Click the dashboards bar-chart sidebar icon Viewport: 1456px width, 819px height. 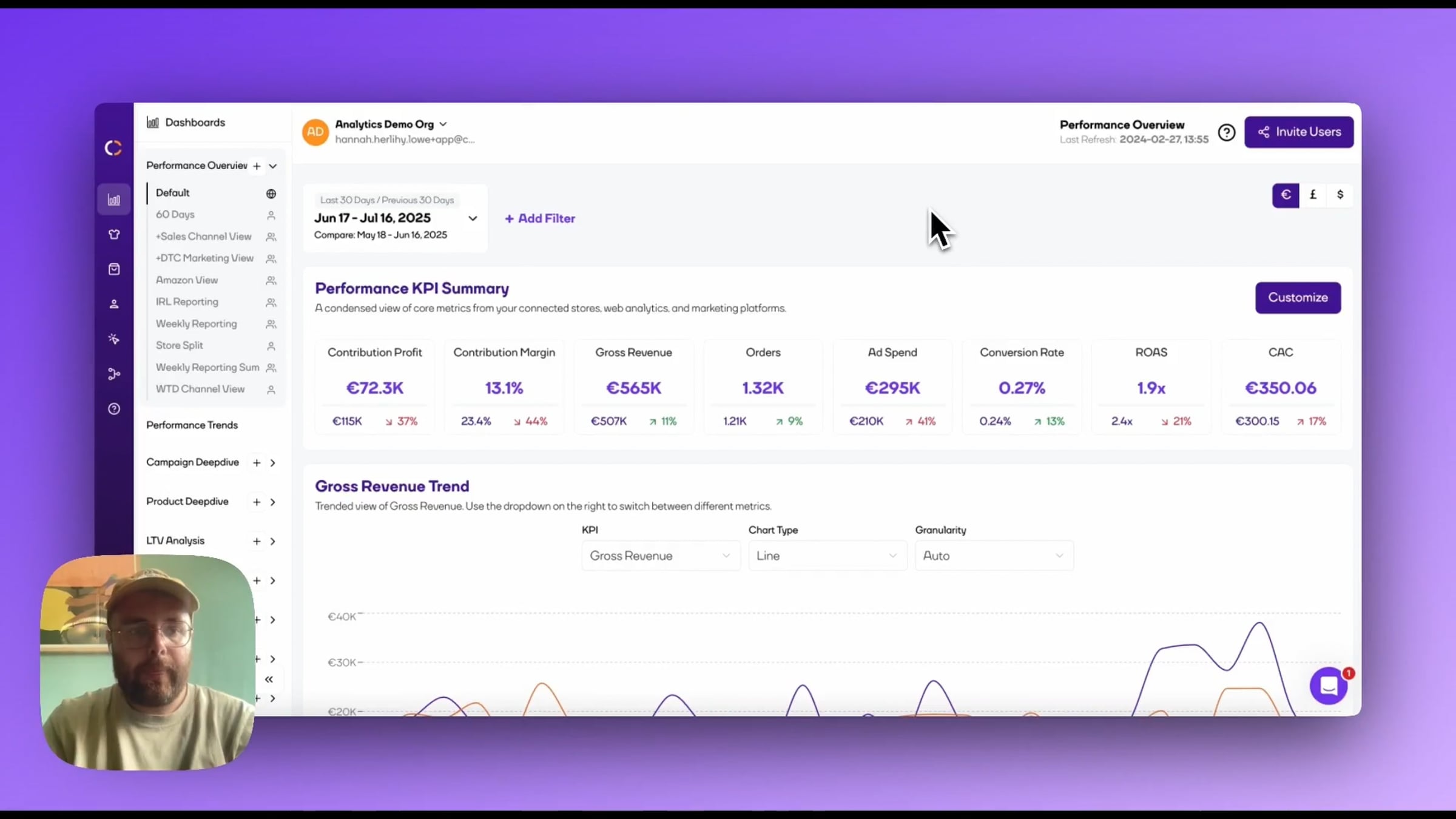tap(114, 200)
